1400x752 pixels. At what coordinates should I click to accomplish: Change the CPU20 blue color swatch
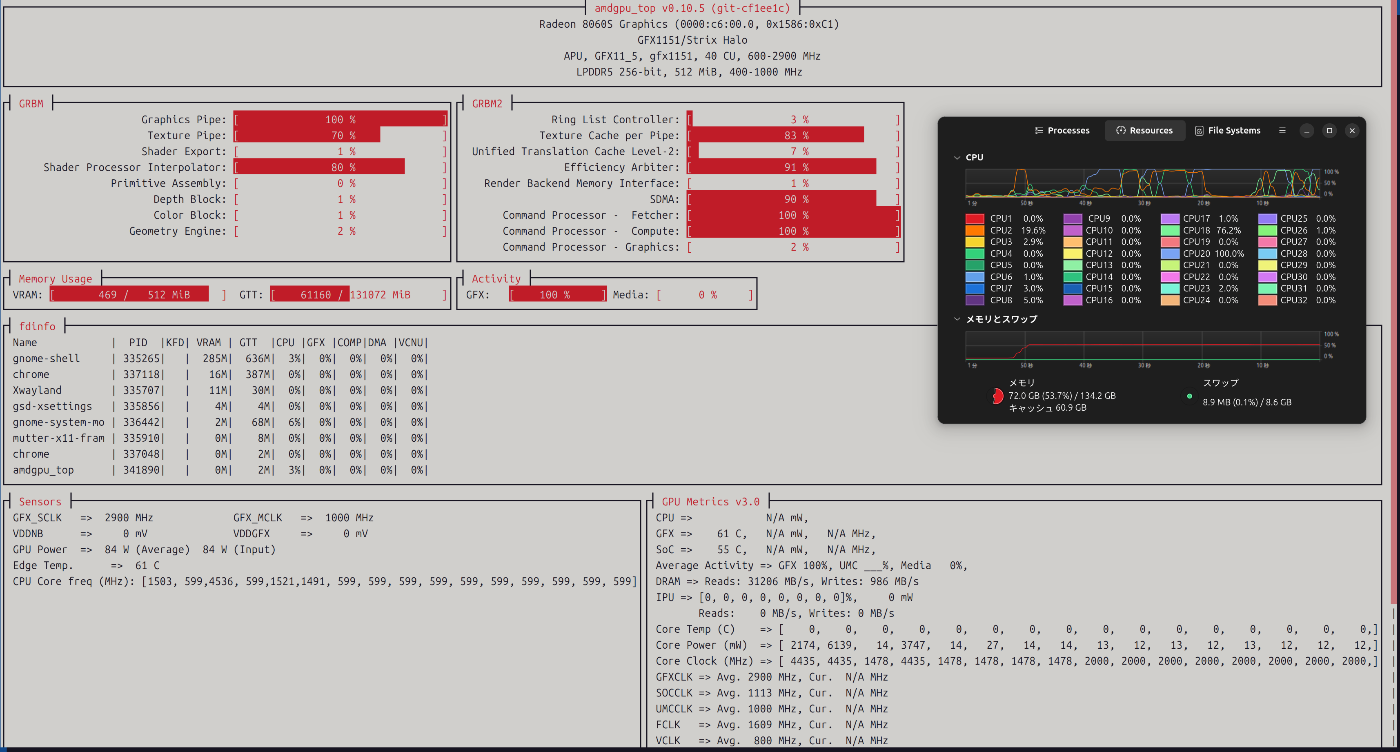click(x=1170, y=253)
